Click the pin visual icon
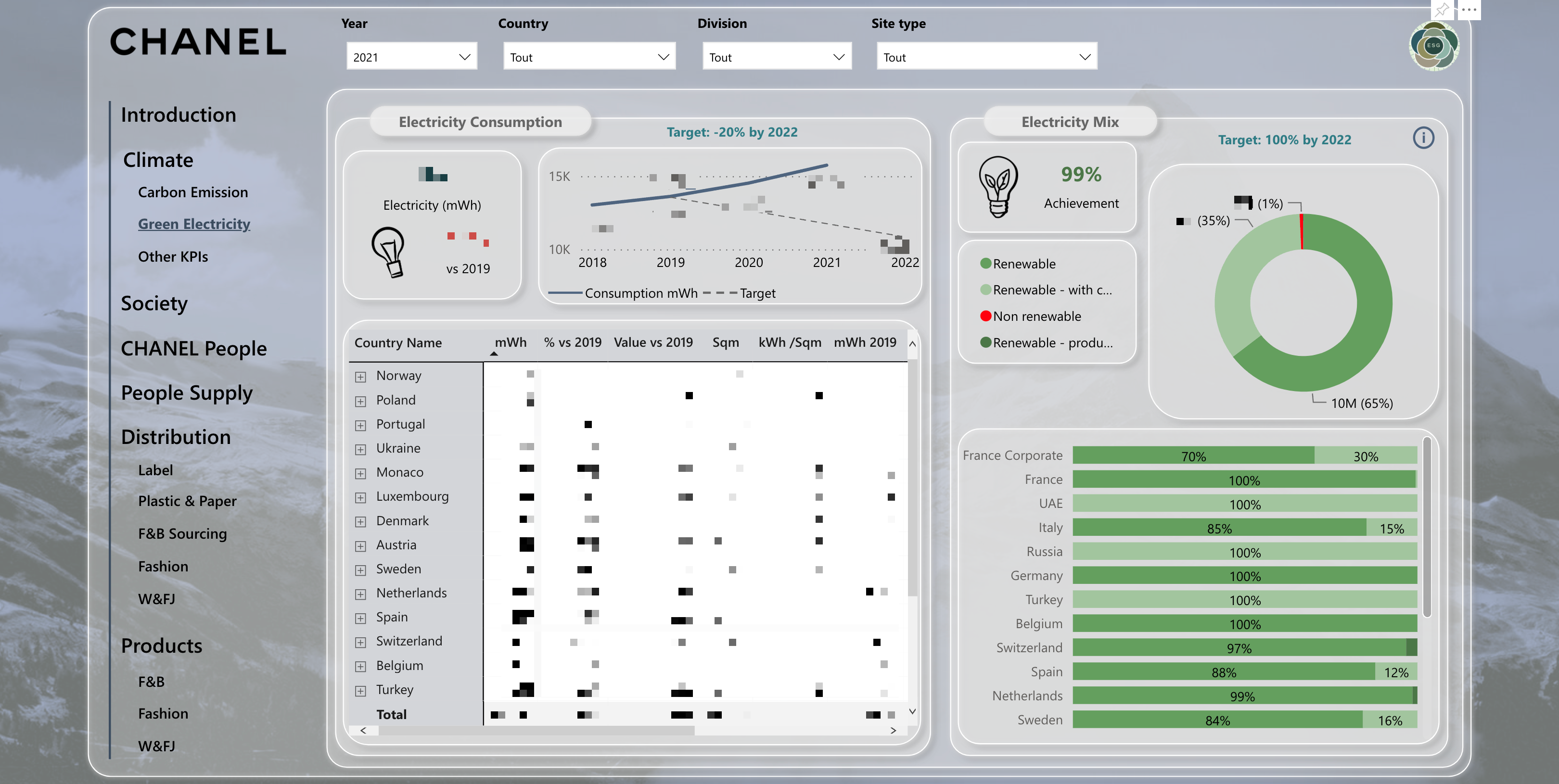This screenshot has height=784, width=1559. click(x=1442, y=10)
